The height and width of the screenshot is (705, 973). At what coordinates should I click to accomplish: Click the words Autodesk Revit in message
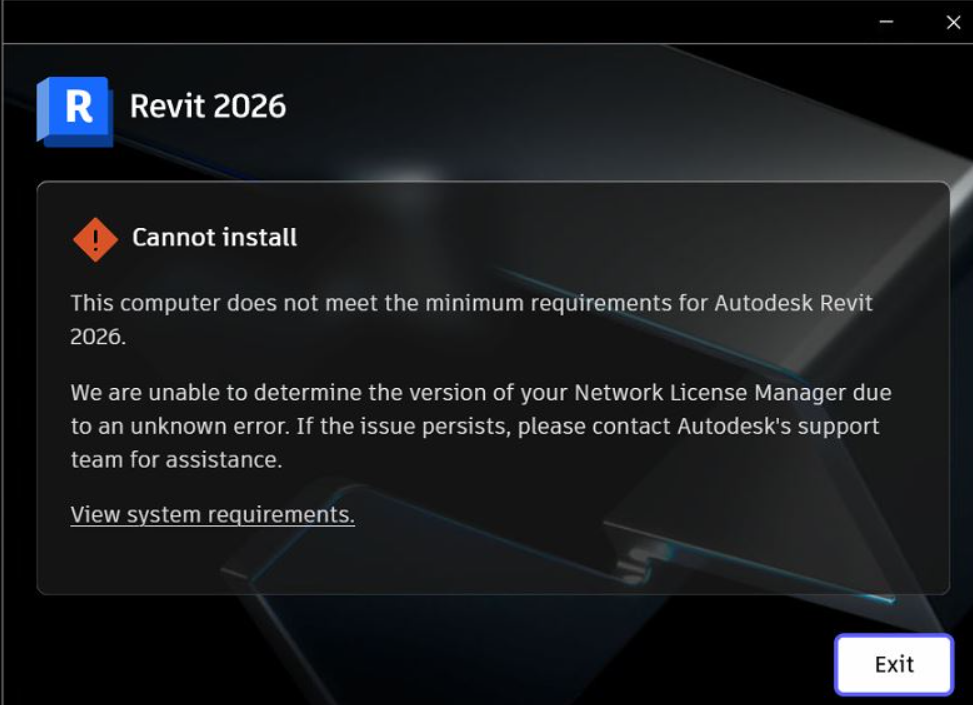(x=794, y=303)
